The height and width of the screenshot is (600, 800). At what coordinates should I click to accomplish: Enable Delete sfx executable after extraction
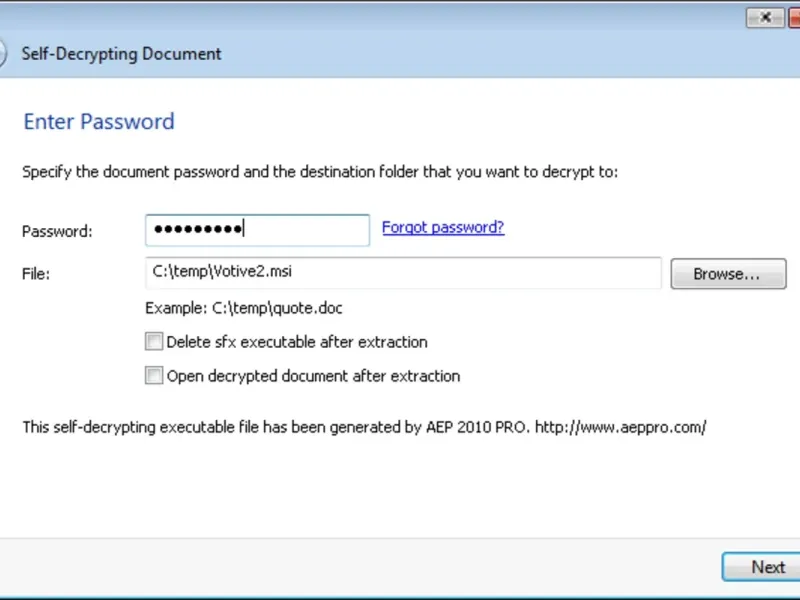pos(154,341)
